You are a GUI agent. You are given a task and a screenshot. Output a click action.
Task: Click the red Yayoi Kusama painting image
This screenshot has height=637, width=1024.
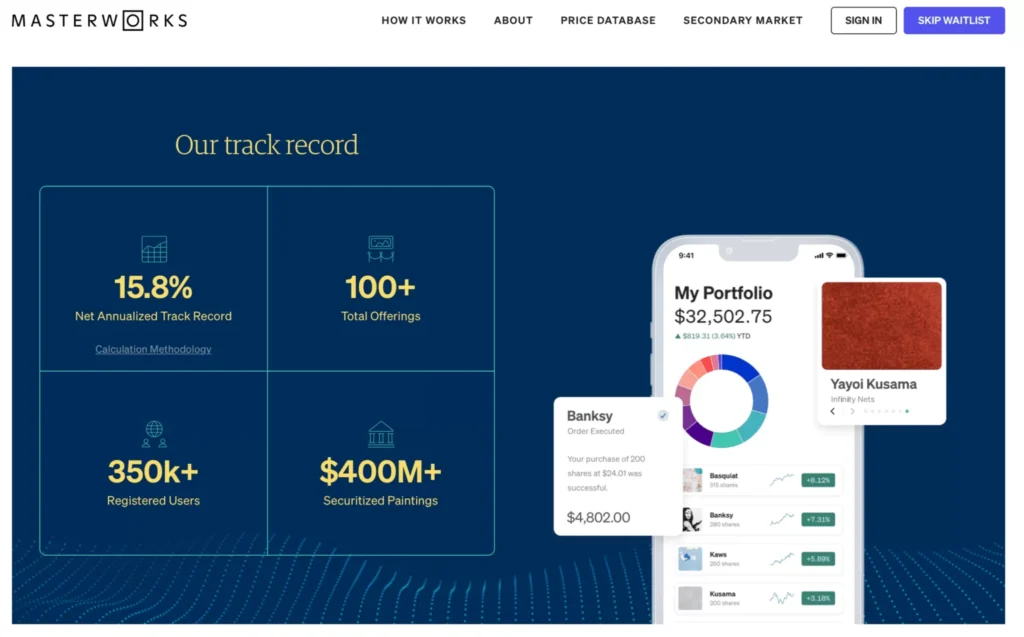(882, 326)
